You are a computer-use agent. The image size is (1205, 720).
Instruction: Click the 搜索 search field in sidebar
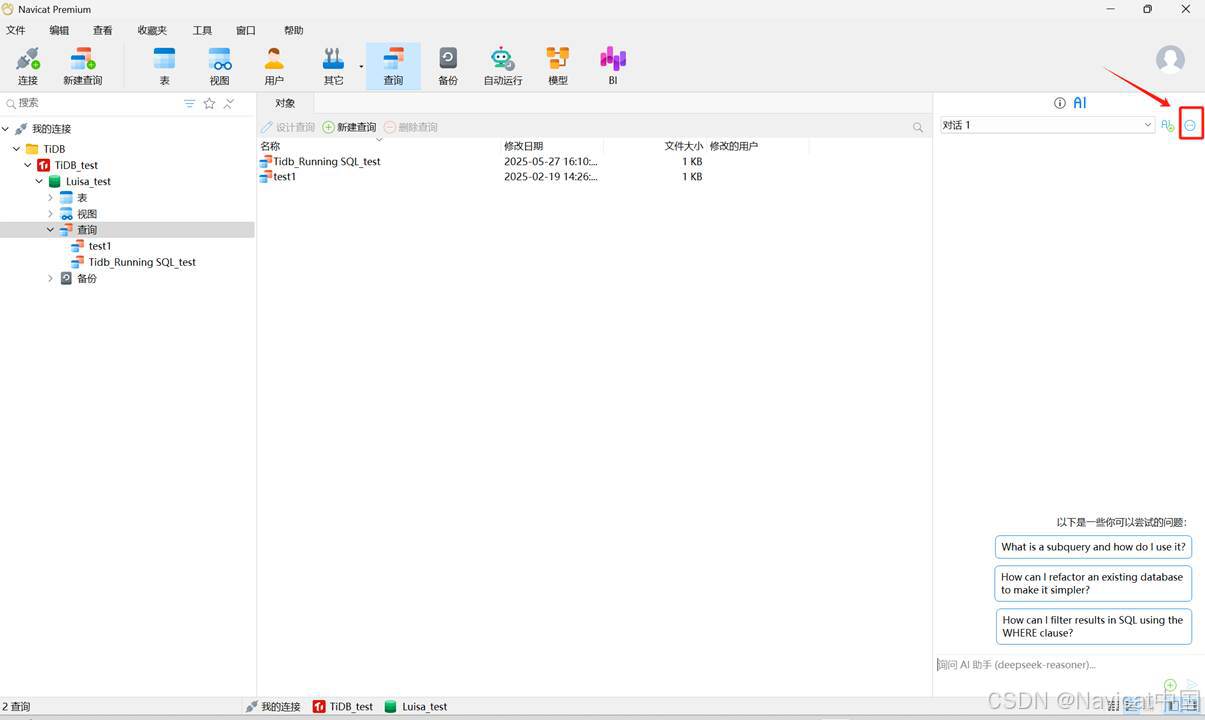90,103
